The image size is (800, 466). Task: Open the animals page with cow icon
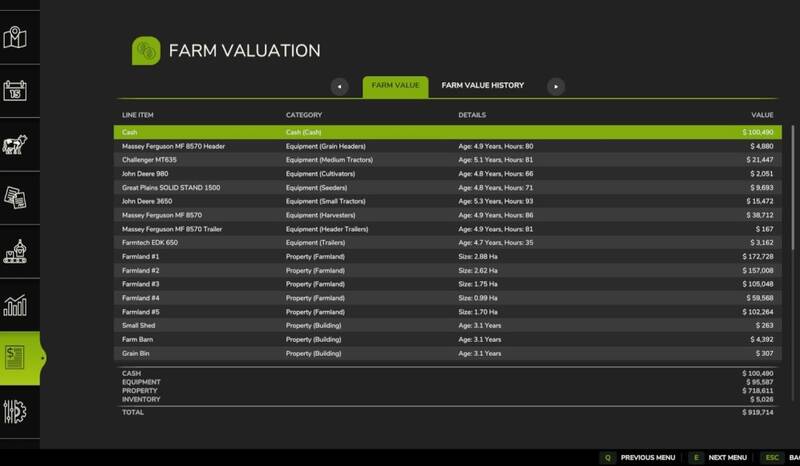click(x=14, y=143)
